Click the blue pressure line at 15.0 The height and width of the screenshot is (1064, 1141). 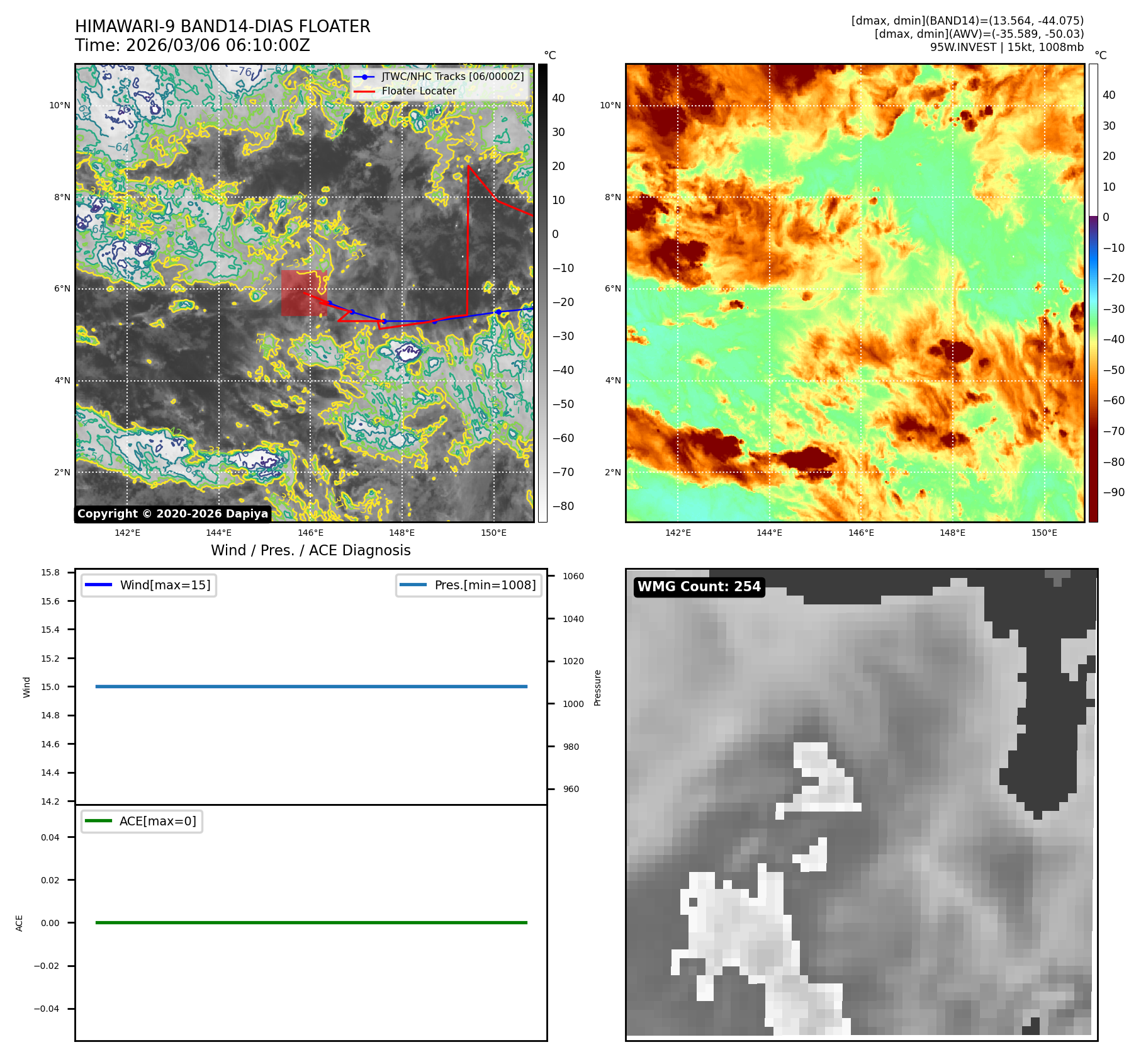click(x=311, y=686)
